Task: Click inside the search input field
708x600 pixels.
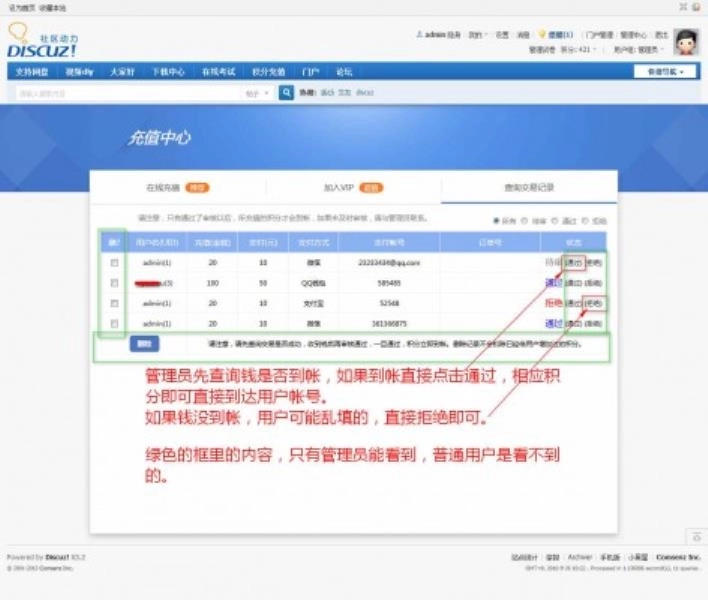Action: tap(129, 93)
